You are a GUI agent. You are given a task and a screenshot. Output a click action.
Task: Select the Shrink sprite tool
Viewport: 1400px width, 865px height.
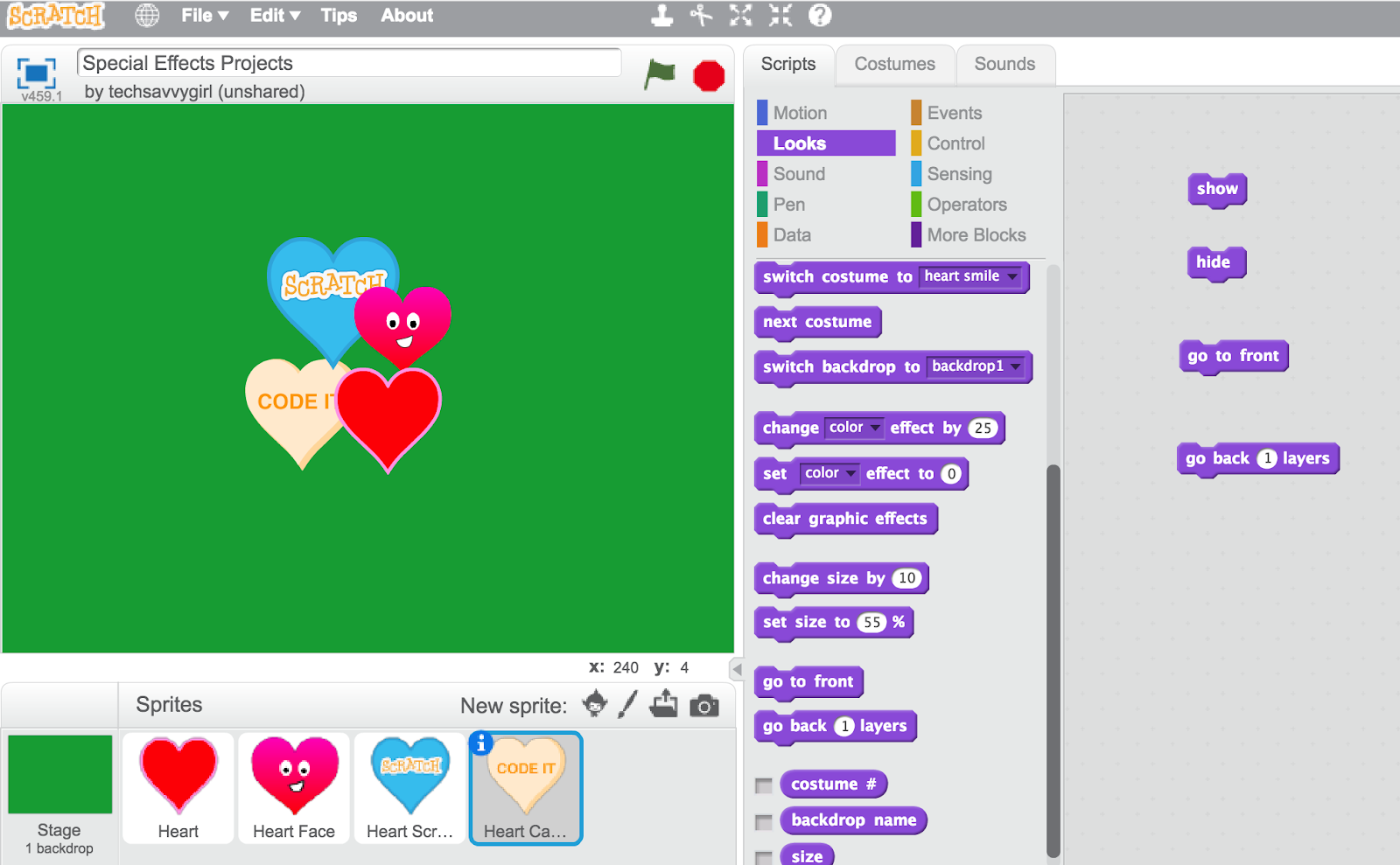tap(780, 15)
